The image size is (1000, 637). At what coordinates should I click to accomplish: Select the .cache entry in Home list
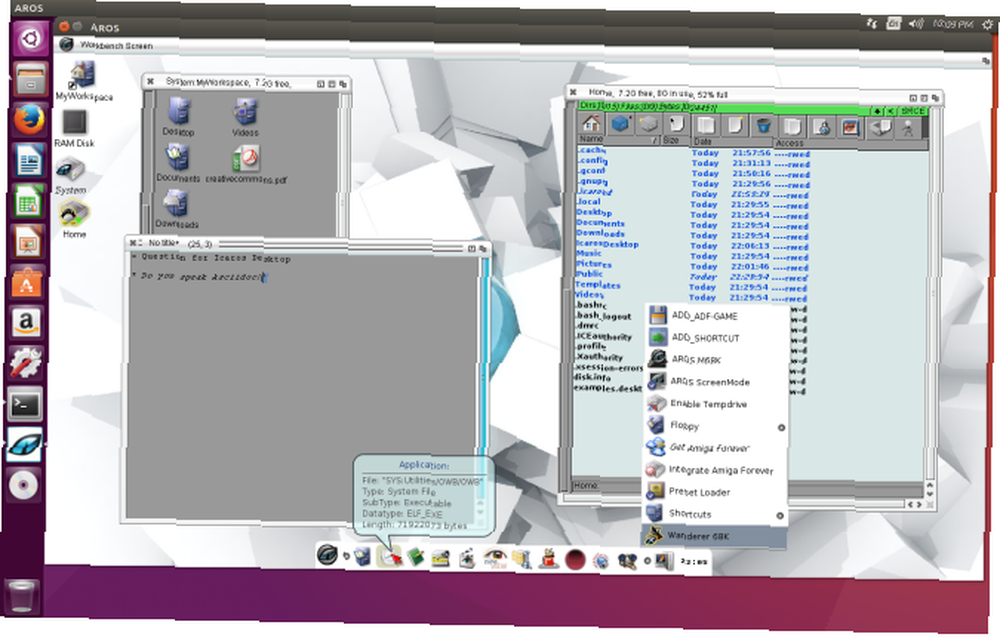pyautogui.click(x=591, y=149)
